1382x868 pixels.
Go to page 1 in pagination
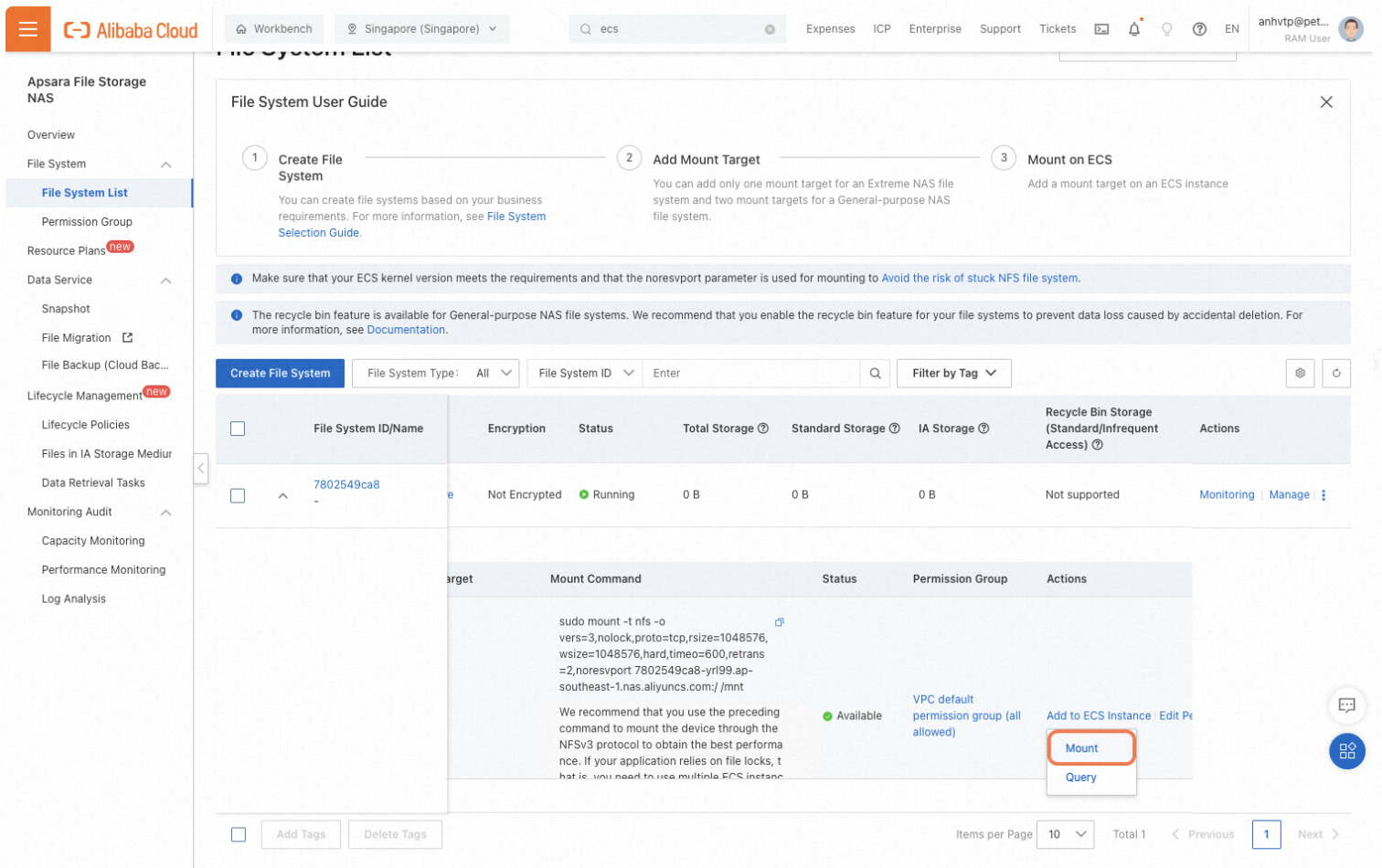point(1266,834)
